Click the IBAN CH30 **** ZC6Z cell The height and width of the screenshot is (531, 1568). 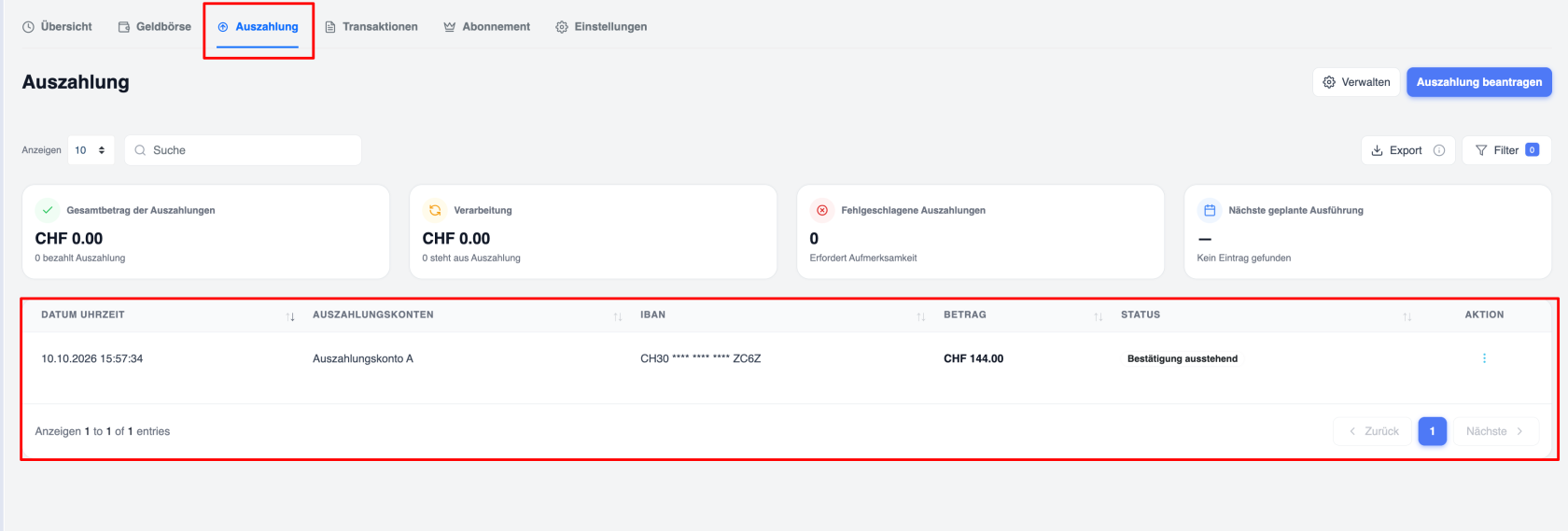[700, 358]
